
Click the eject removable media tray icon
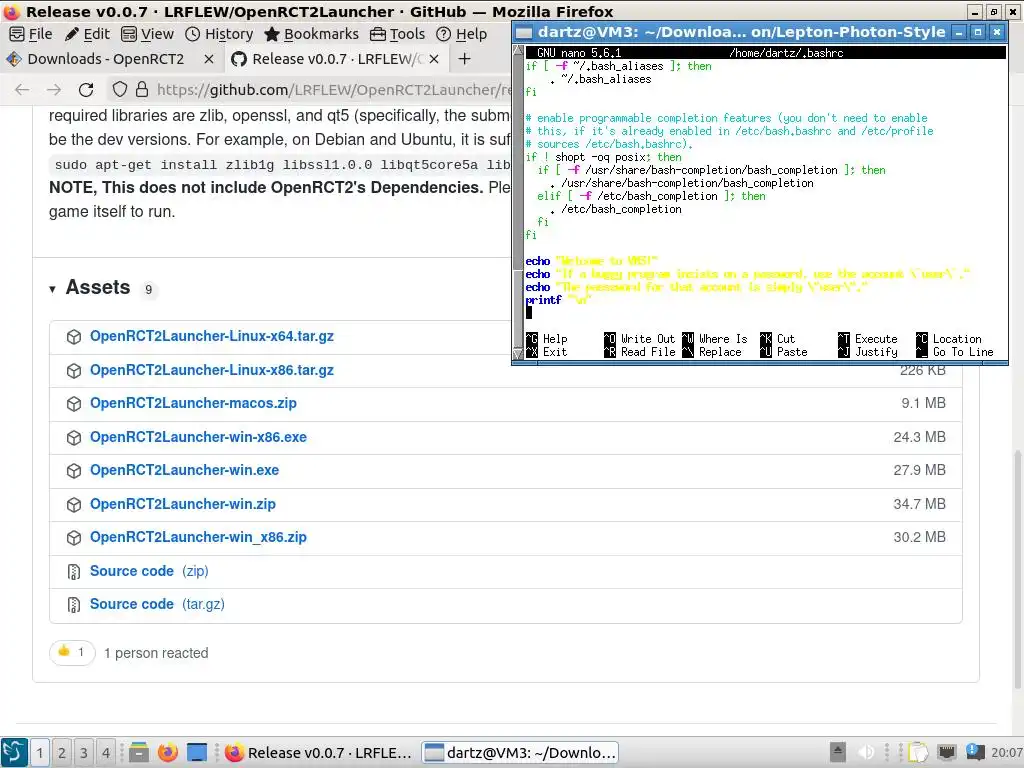coord(838,752)
